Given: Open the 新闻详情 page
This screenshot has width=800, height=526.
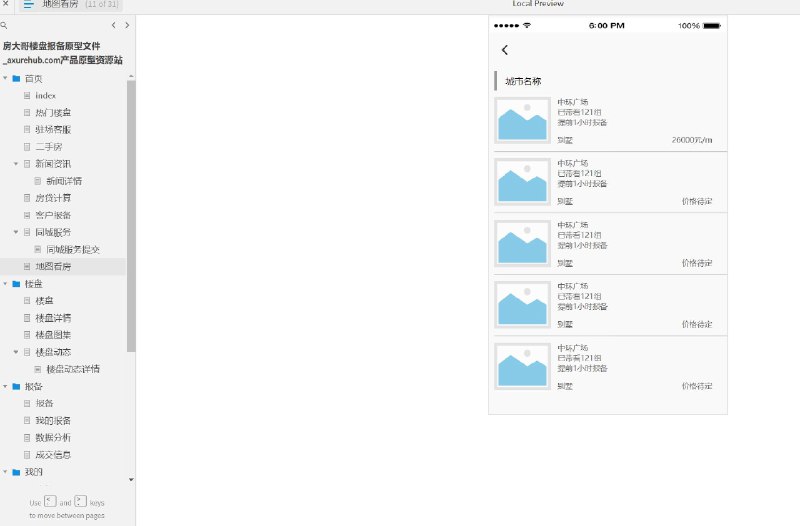Looking at the screenshot, I should 64,181.
